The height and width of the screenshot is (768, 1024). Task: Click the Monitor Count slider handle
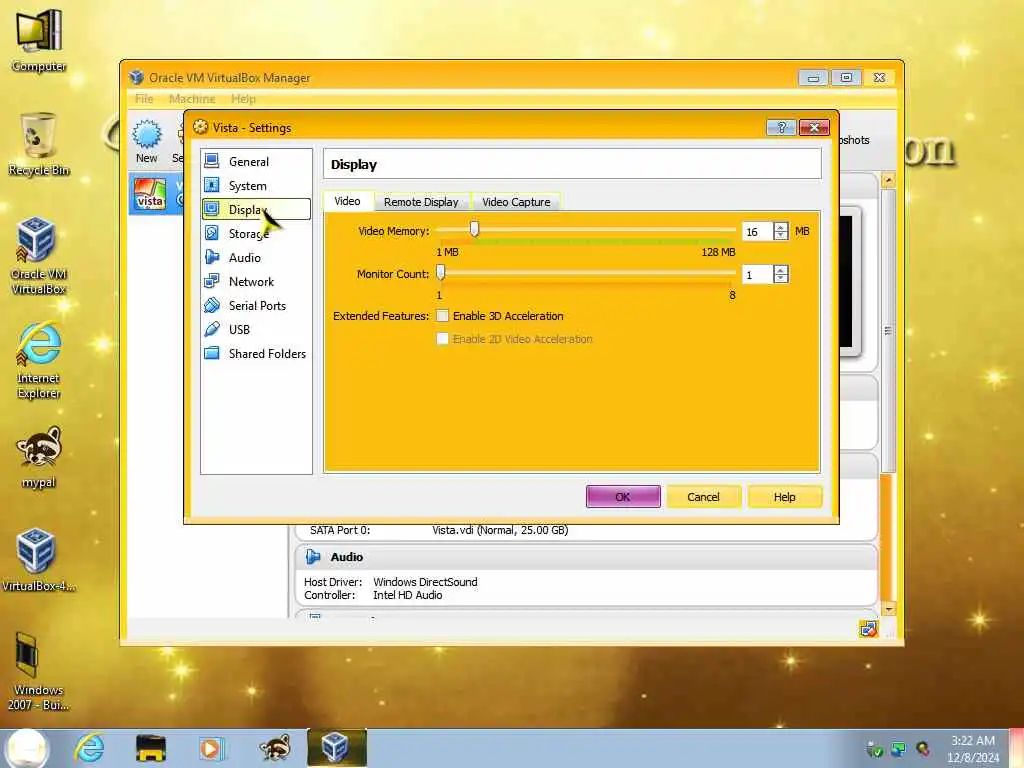441,272
